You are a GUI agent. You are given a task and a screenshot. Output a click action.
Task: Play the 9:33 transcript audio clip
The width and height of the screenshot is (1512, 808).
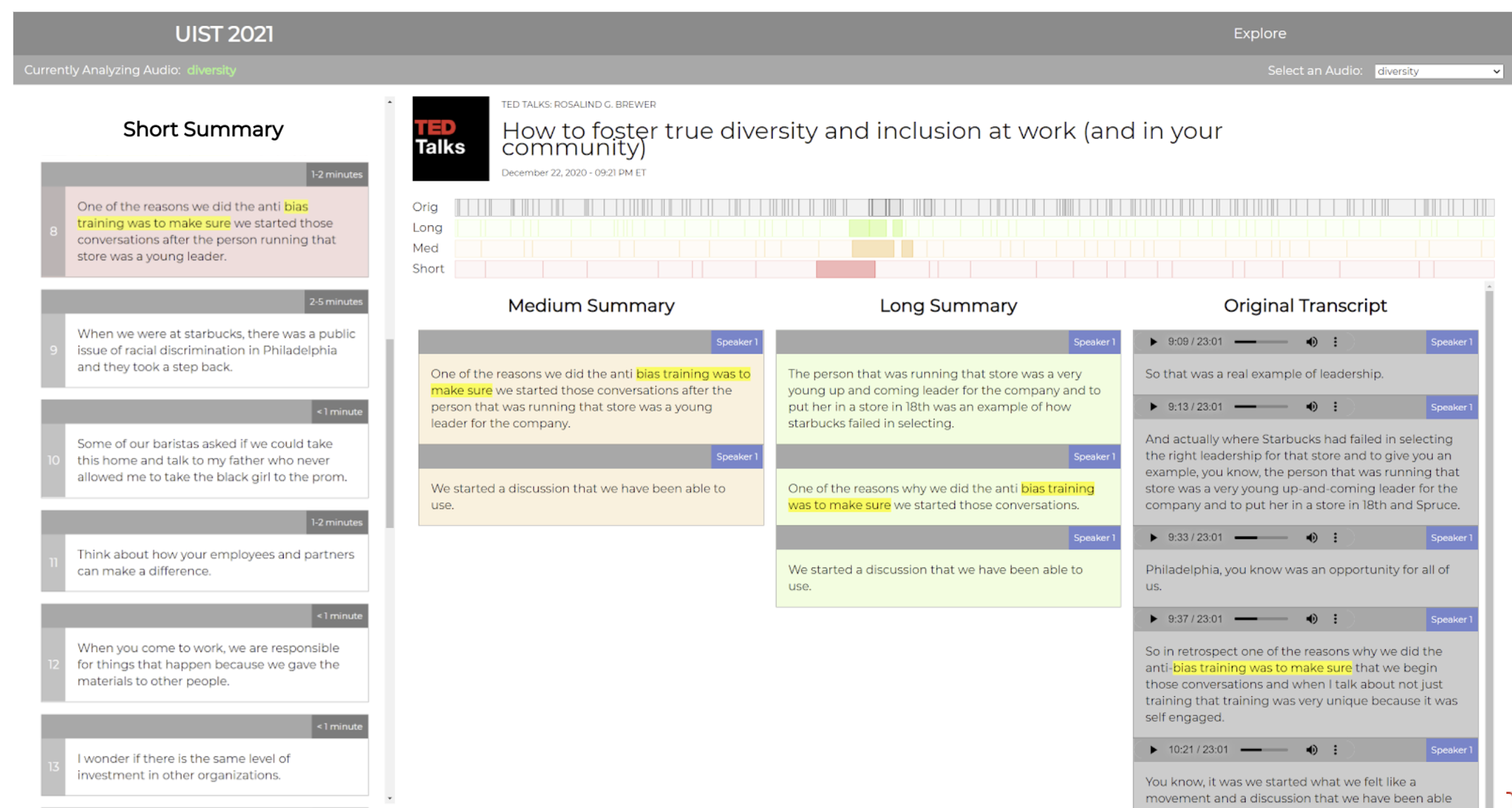coord(1153,538)
